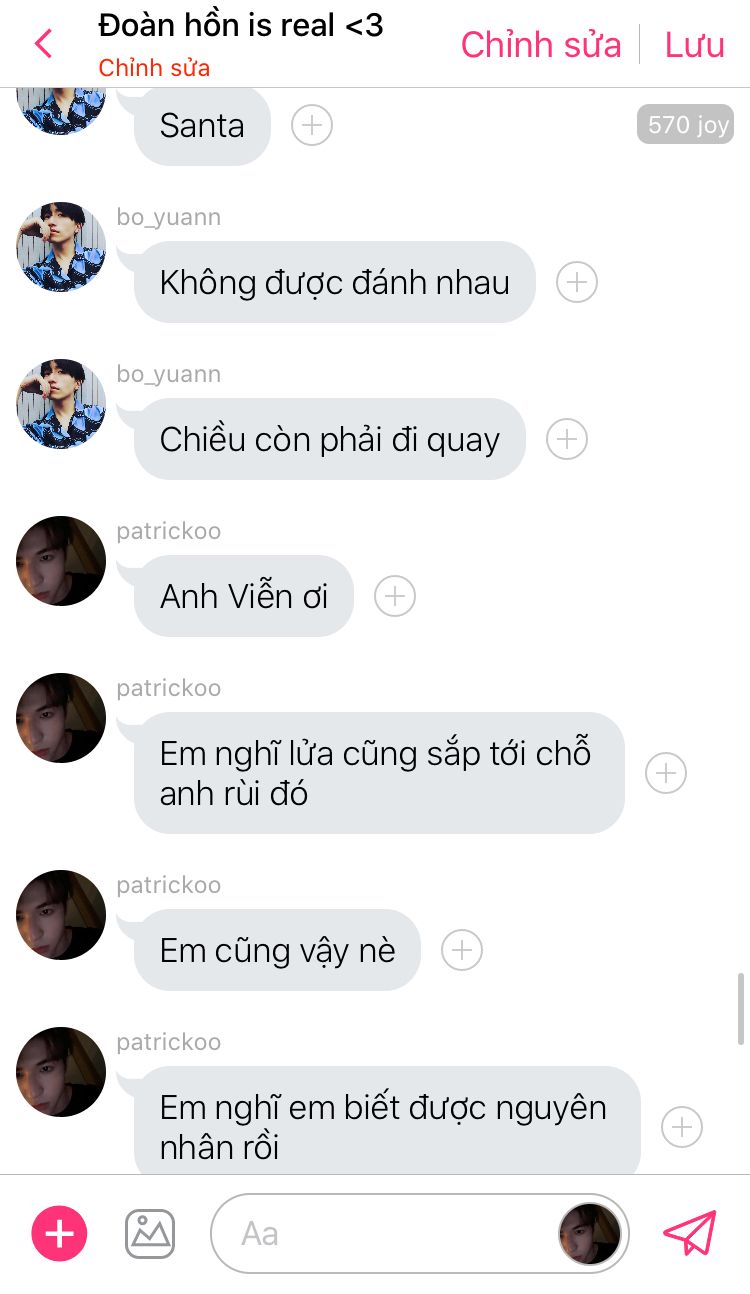Tap plus circle beside "Chiều còn phải đi quay"
This screenshot has height=1294, width=750.
567,439
